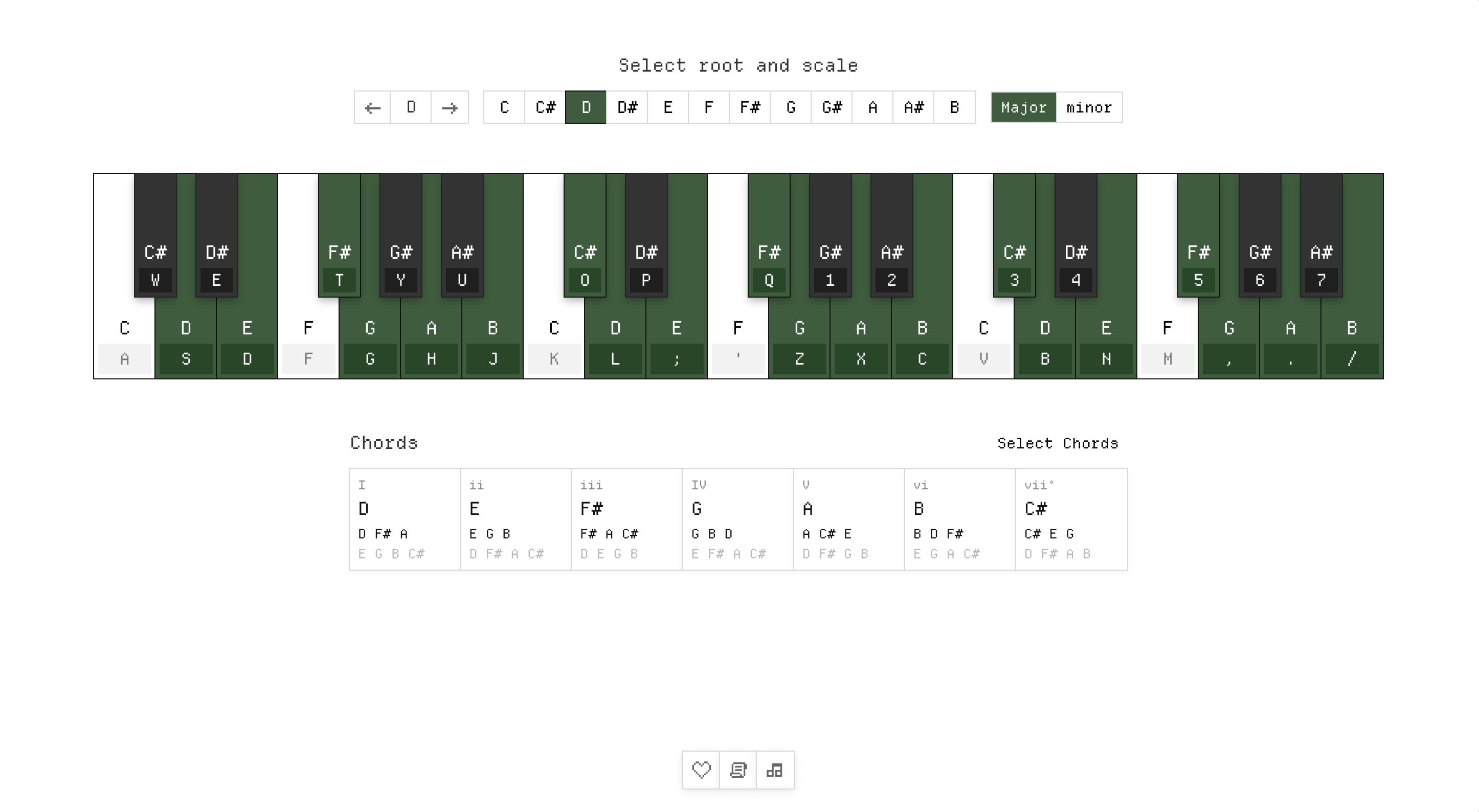Viewport: 1479px width, 812px height.
Task: Select root note A# in the selector
Action: pos(913,107)
